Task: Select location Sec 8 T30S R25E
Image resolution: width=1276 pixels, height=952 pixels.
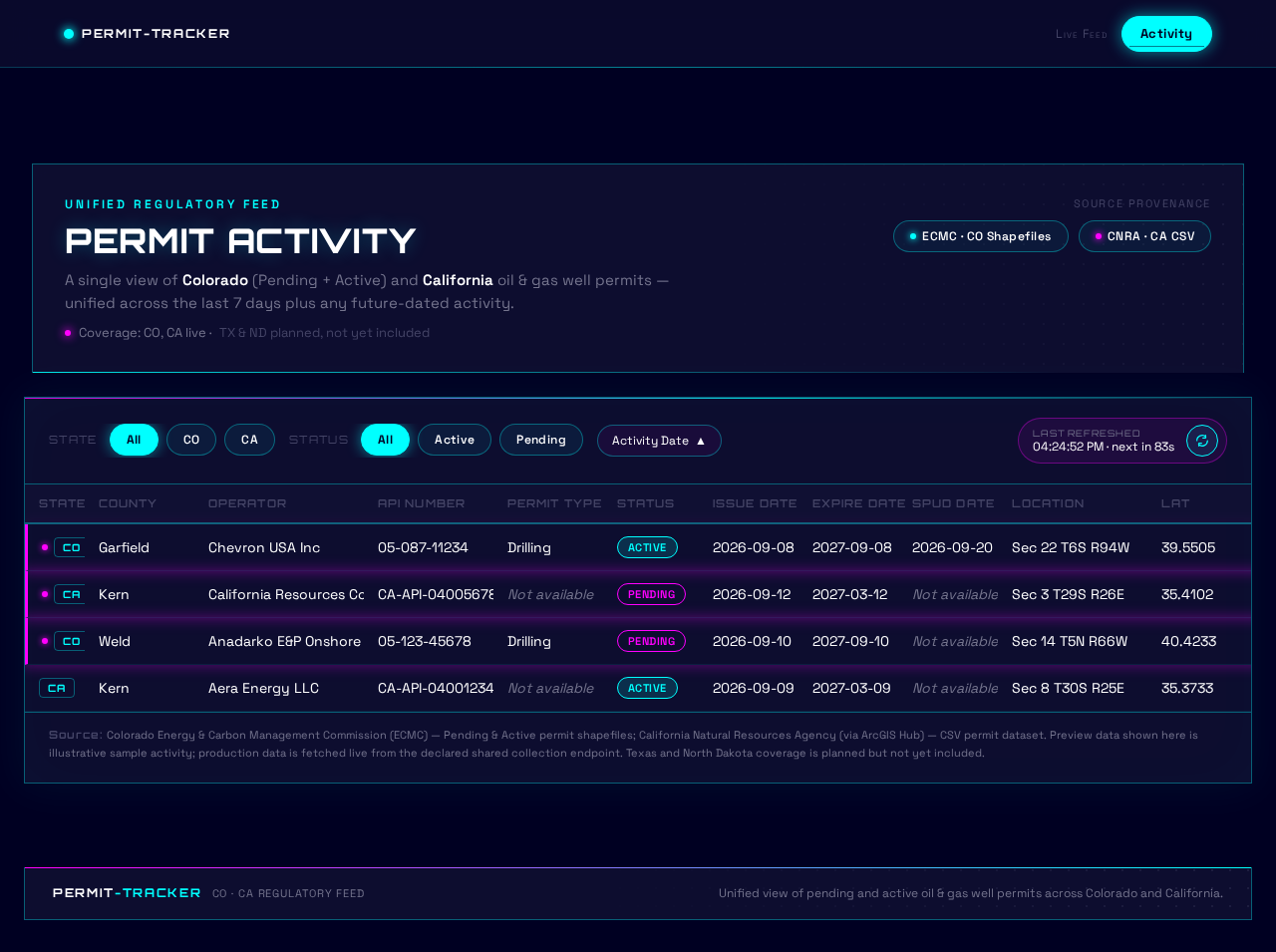Action: (1068, 688)
